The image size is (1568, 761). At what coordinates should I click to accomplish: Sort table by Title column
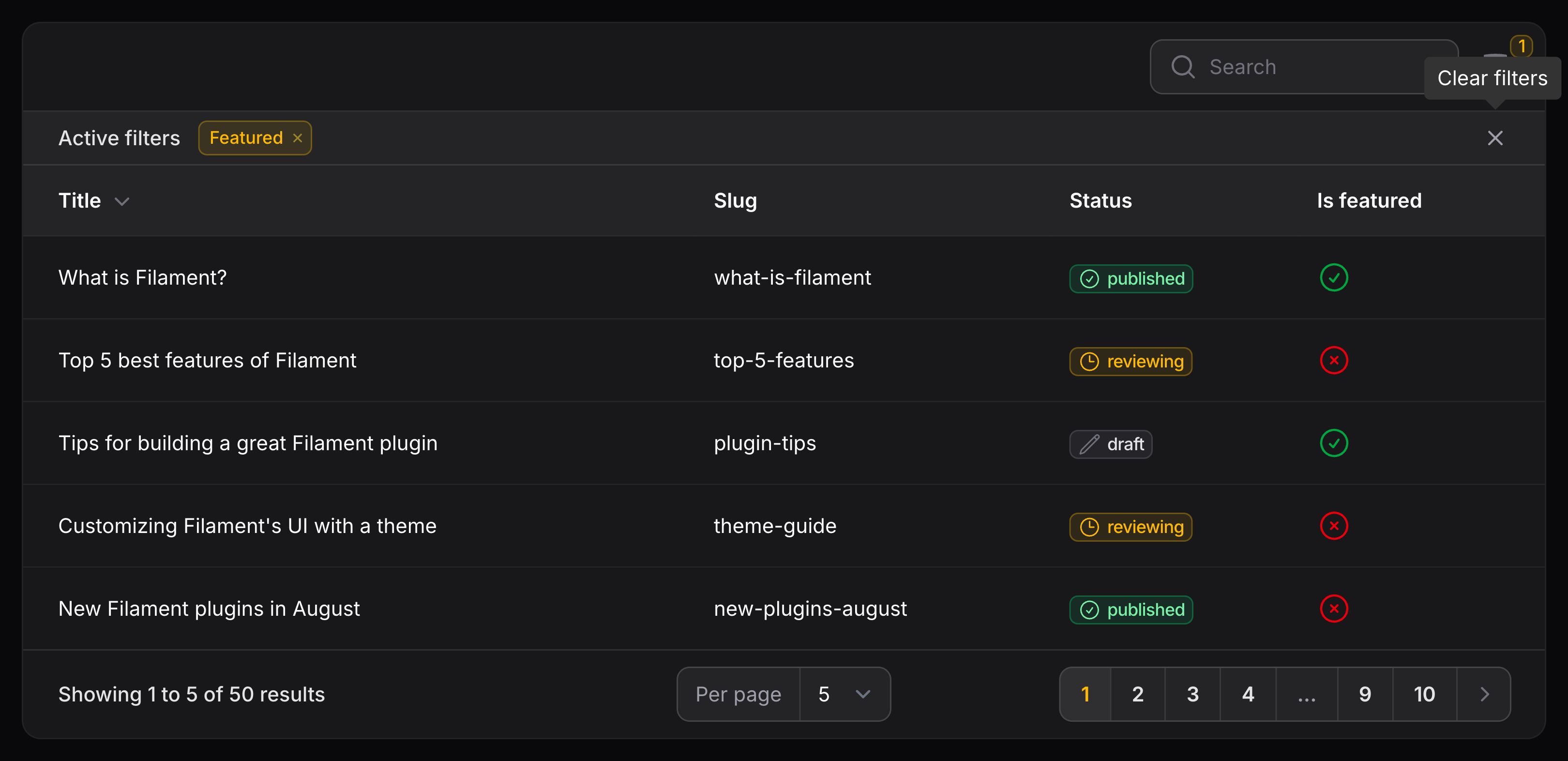click(x=94, y=201)
